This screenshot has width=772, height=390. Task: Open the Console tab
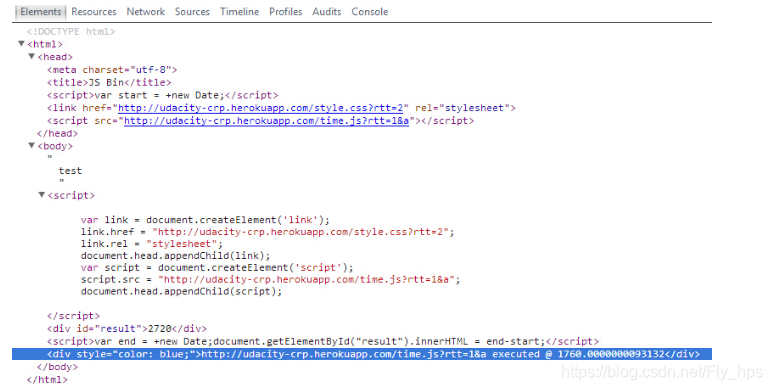[x=369, y=12]
